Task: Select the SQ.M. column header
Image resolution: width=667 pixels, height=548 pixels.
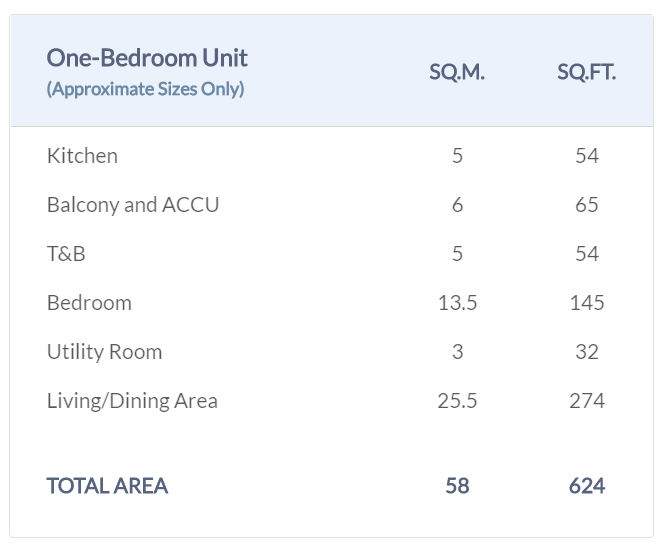Action: point(457,72)
